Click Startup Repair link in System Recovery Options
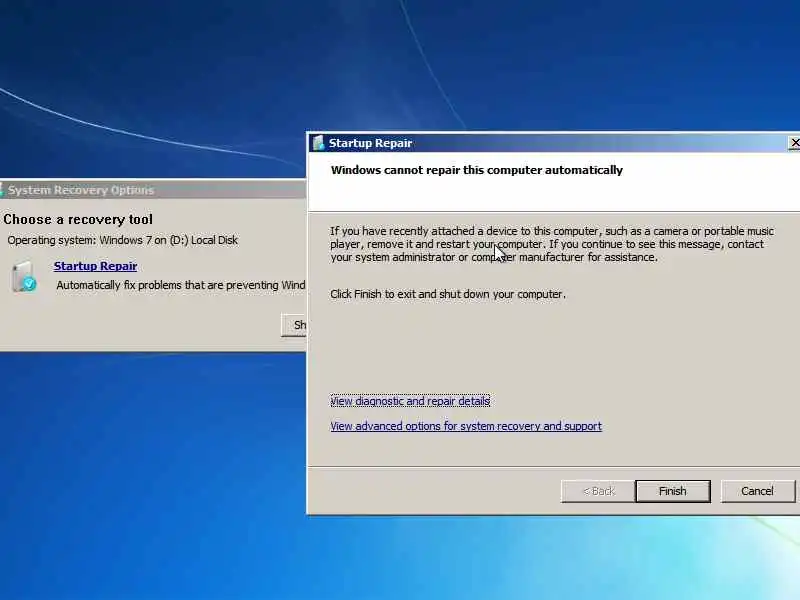The height and width of the screenshot is (600, 800). click(x=95, y=266)
